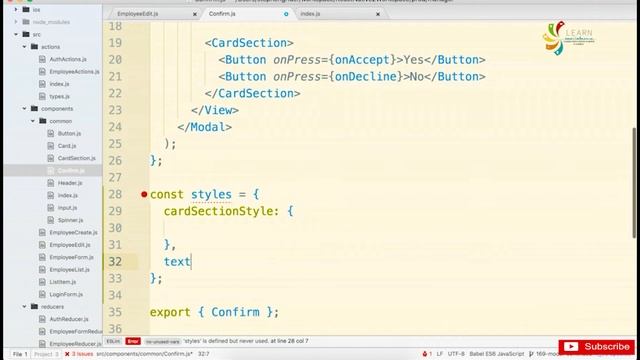Image resolution: width=640 pixels, height=360 pixels.
Task: Select the Confirm.js tab
Action: coord(247,14)
